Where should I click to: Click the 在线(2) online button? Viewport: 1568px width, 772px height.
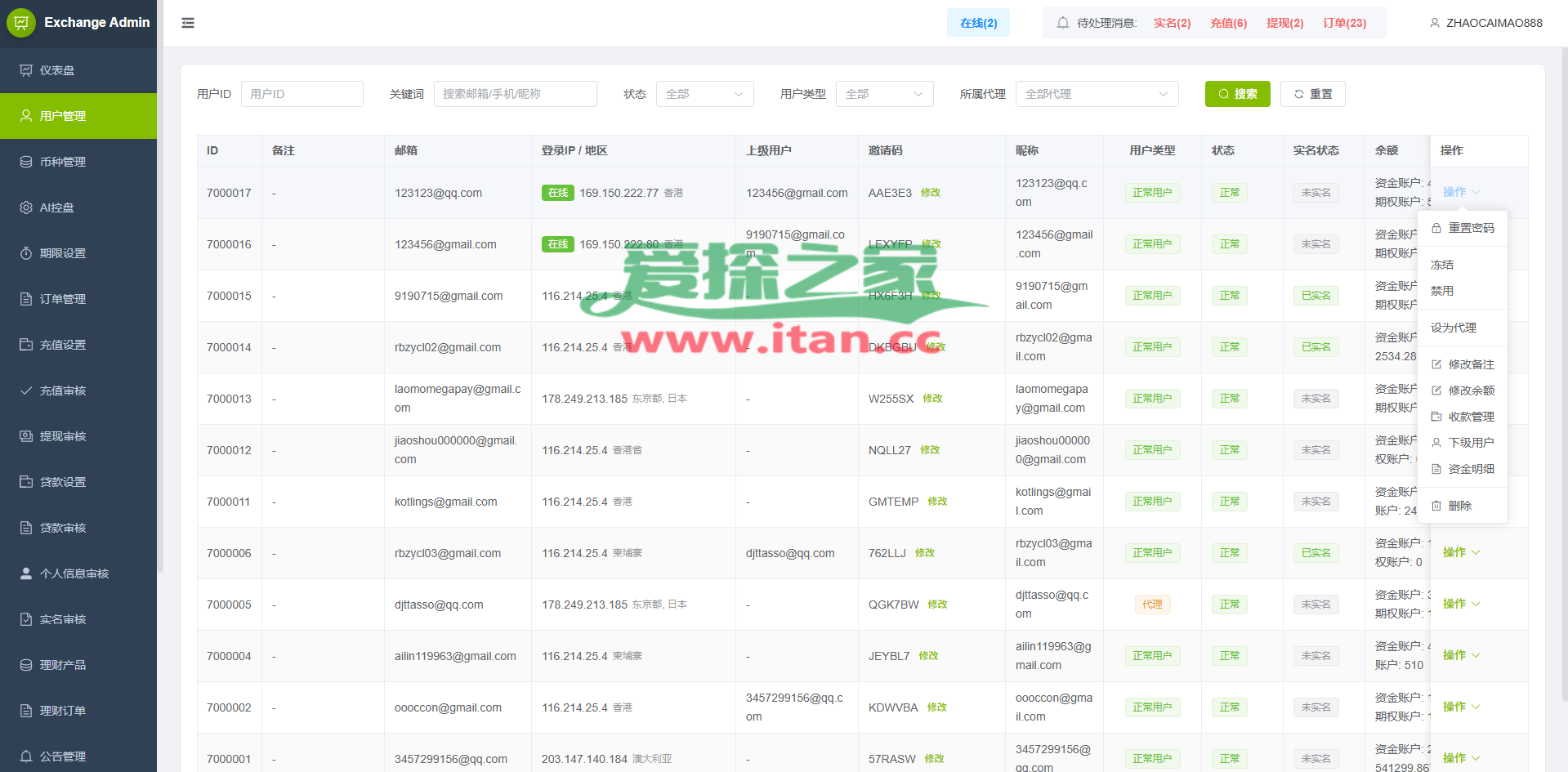coord(978,23)
